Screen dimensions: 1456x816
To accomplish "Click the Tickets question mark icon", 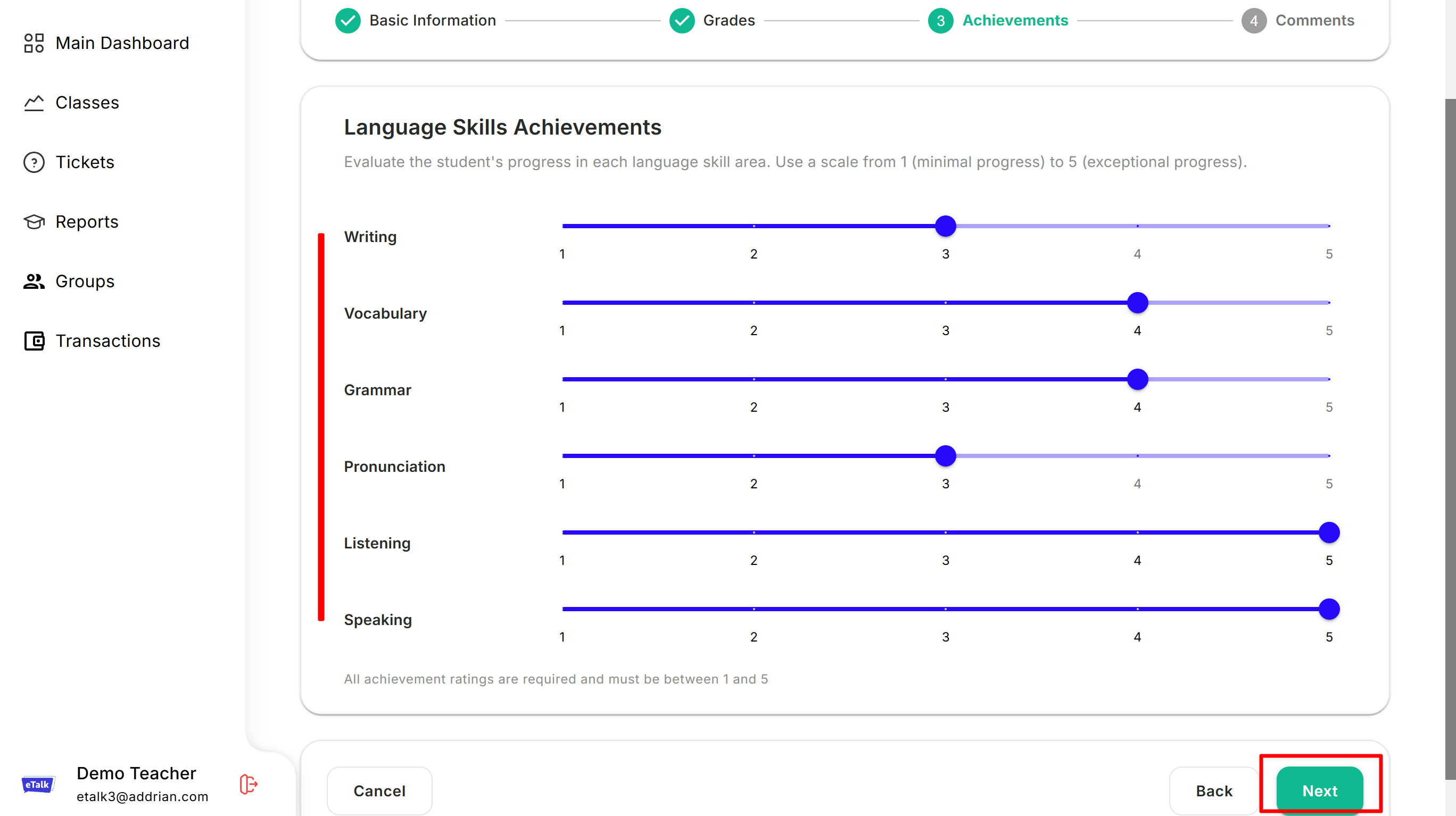I will (34, 162).
